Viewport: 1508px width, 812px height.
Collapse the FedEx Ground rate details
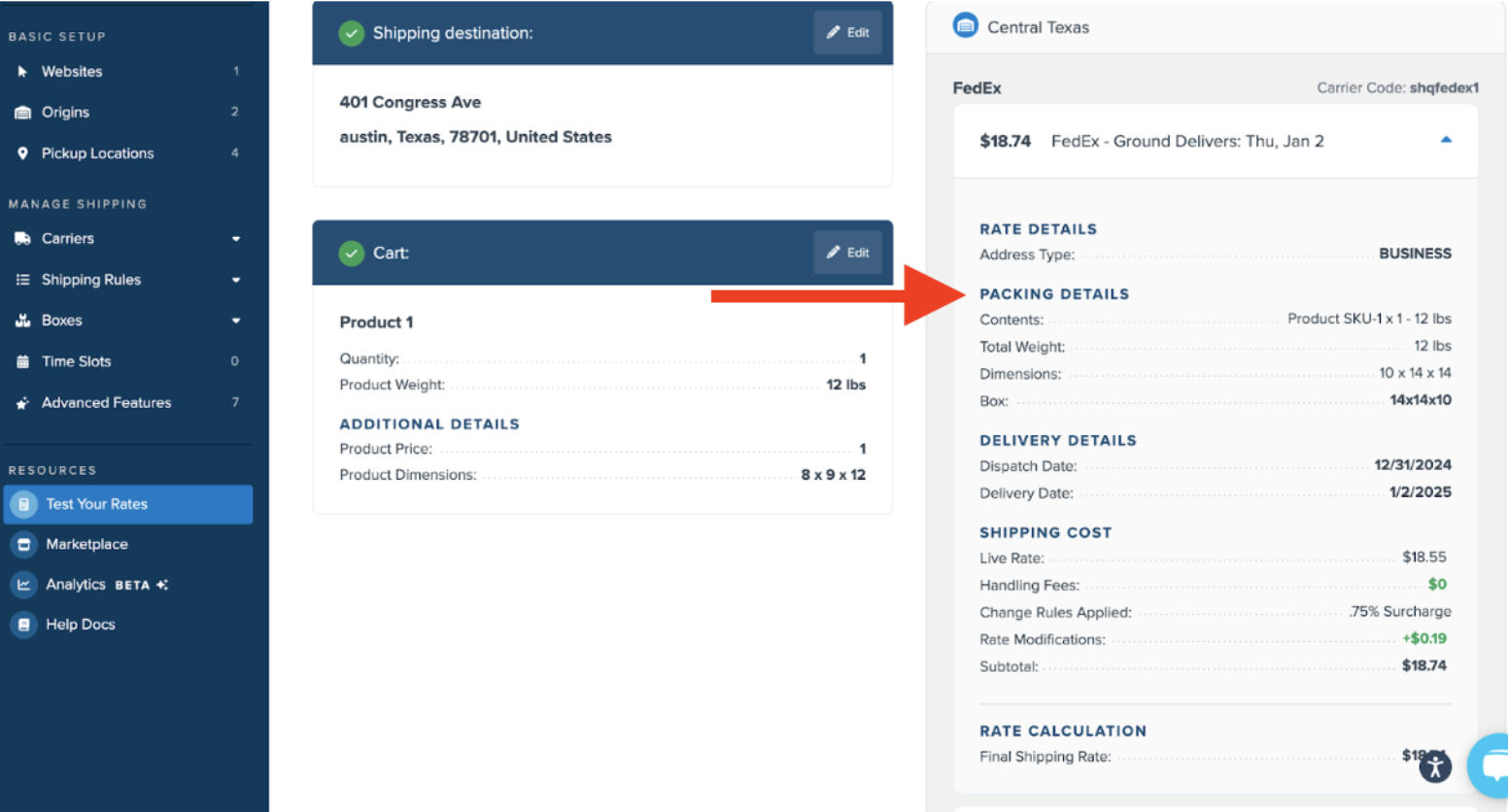pos(1446,141)
